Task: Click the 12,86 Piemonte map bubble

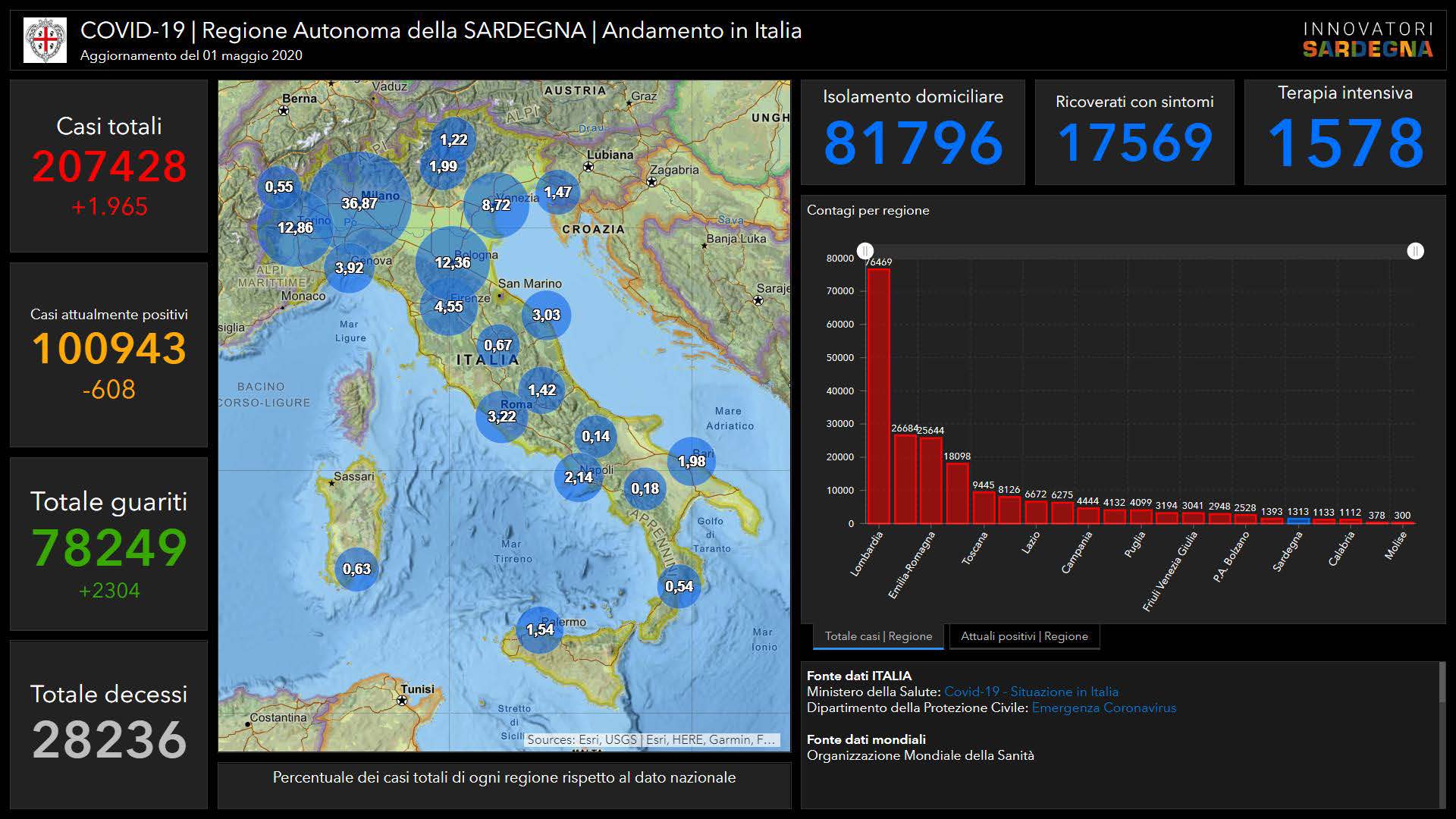Action: (294, 227)
